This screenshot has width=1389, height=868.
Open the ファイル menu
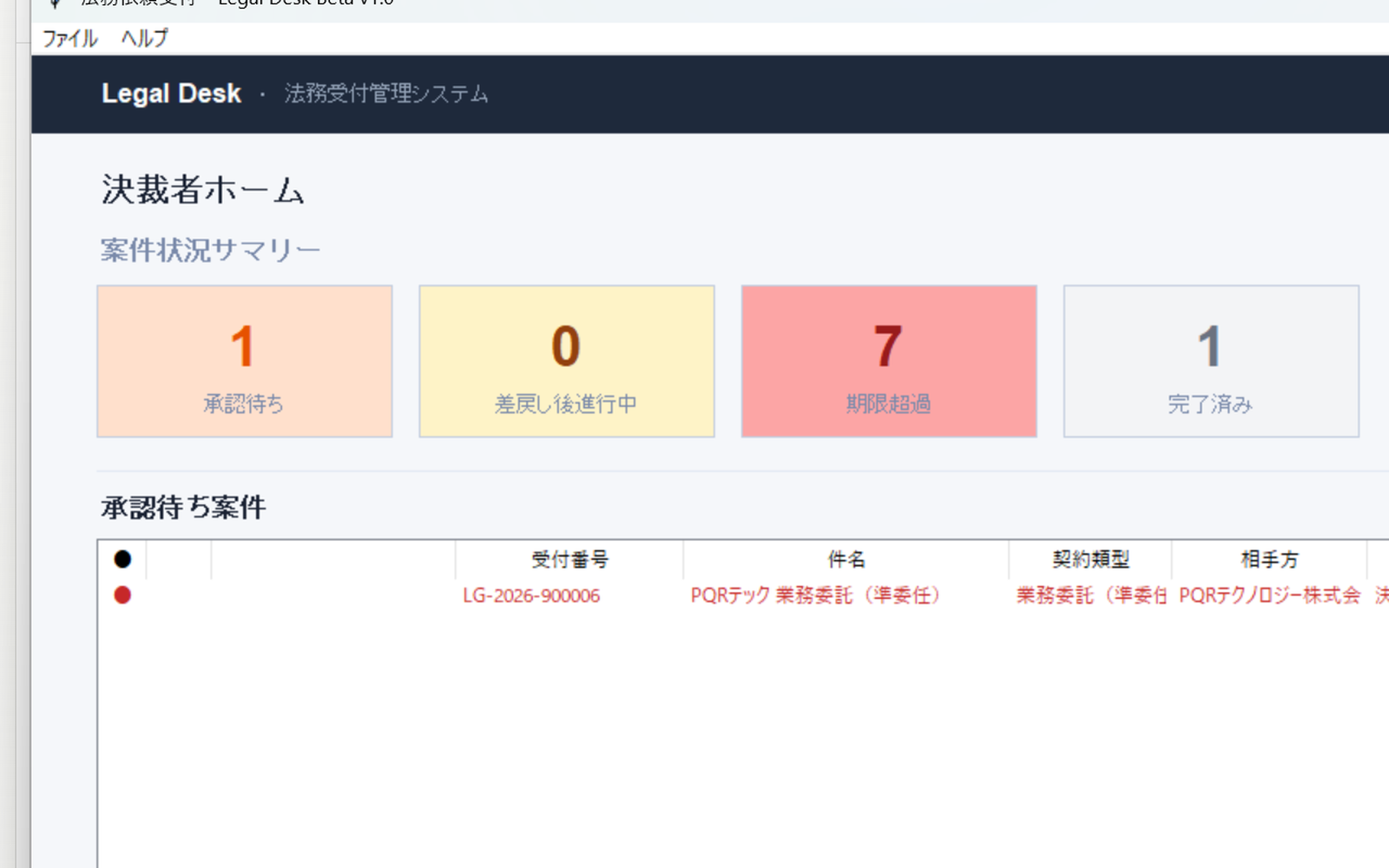click(x=68, y=38)
